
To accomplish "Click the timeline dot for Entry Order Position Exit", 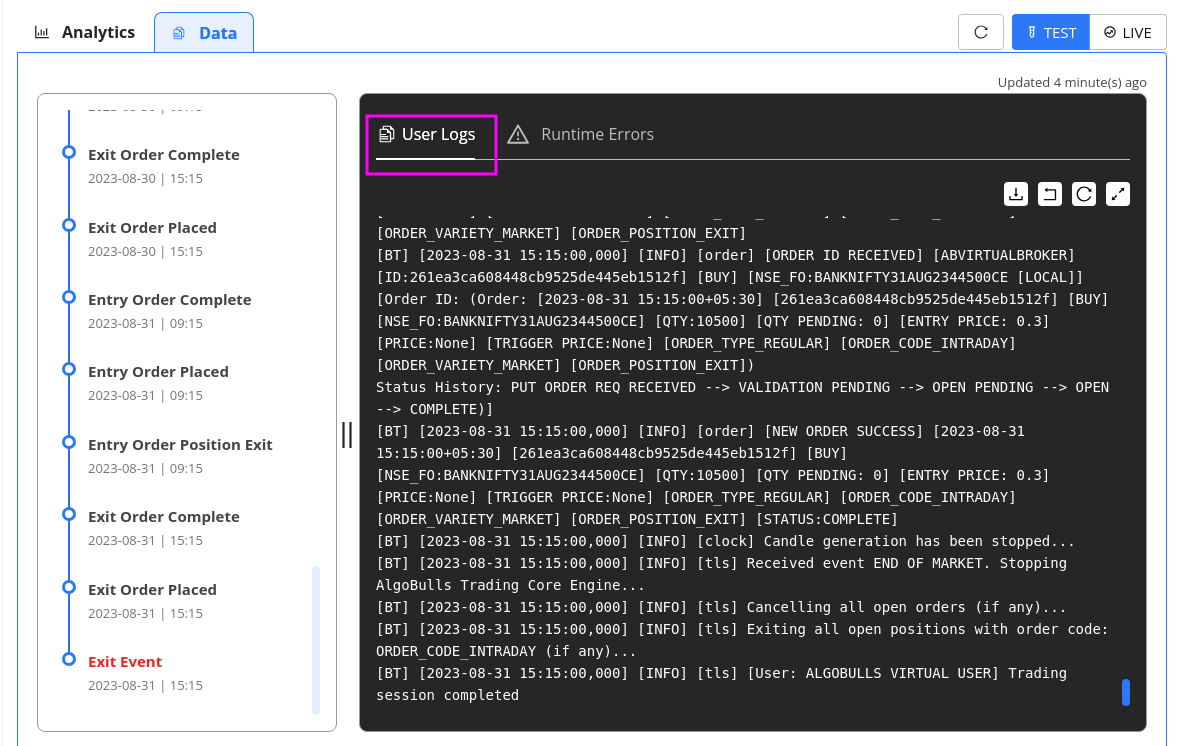I will (x=69, y=442).
